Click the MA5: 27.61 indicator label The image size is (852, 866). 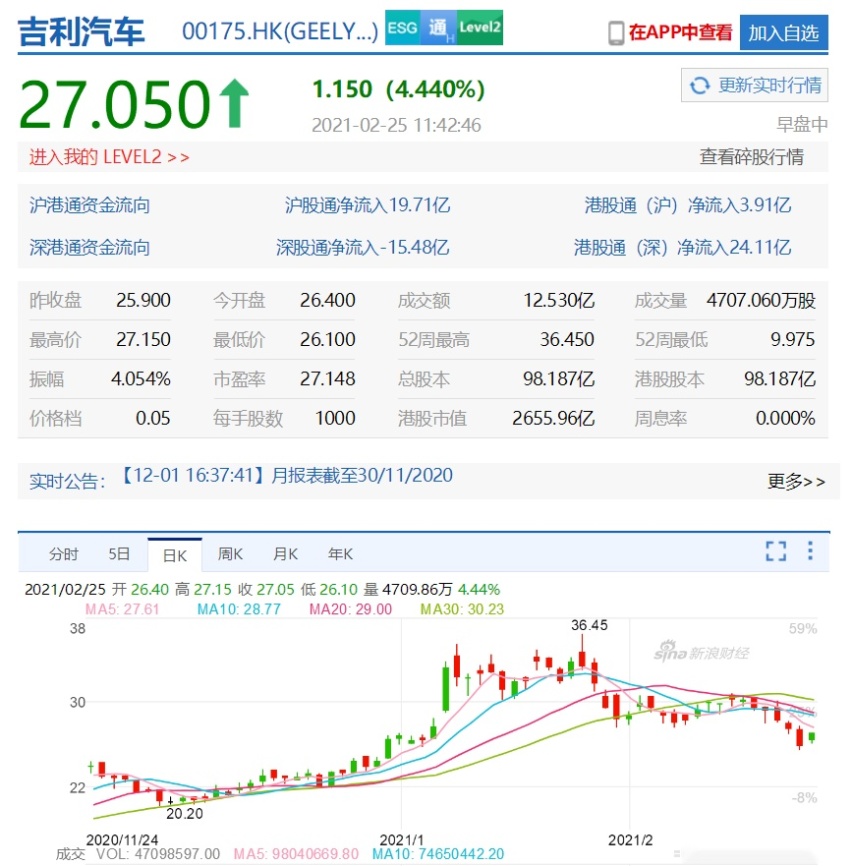click(122, 609)
